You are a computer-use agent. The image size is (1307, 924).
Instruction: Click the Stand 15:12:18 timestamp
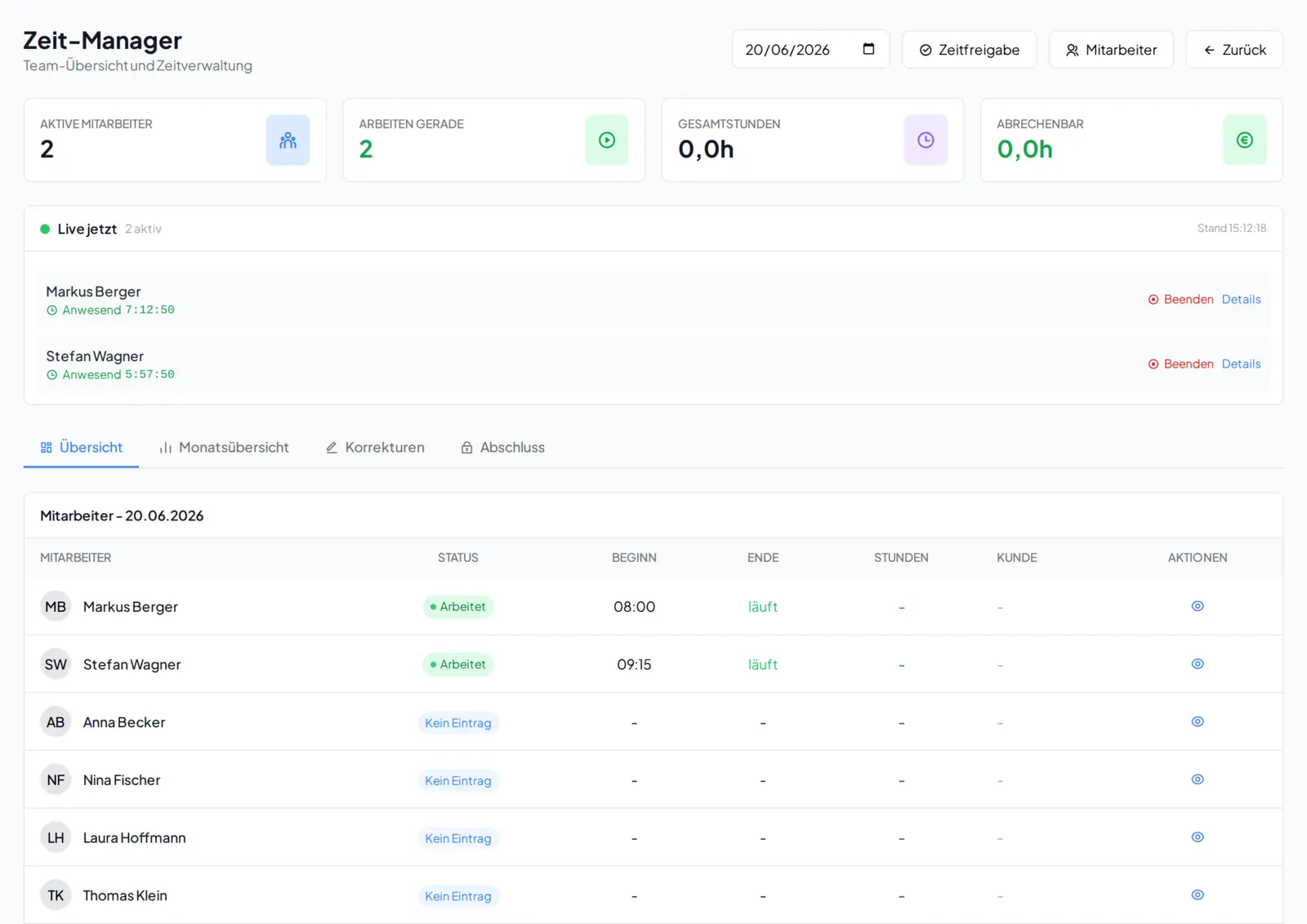click(x=1232, y=228)
